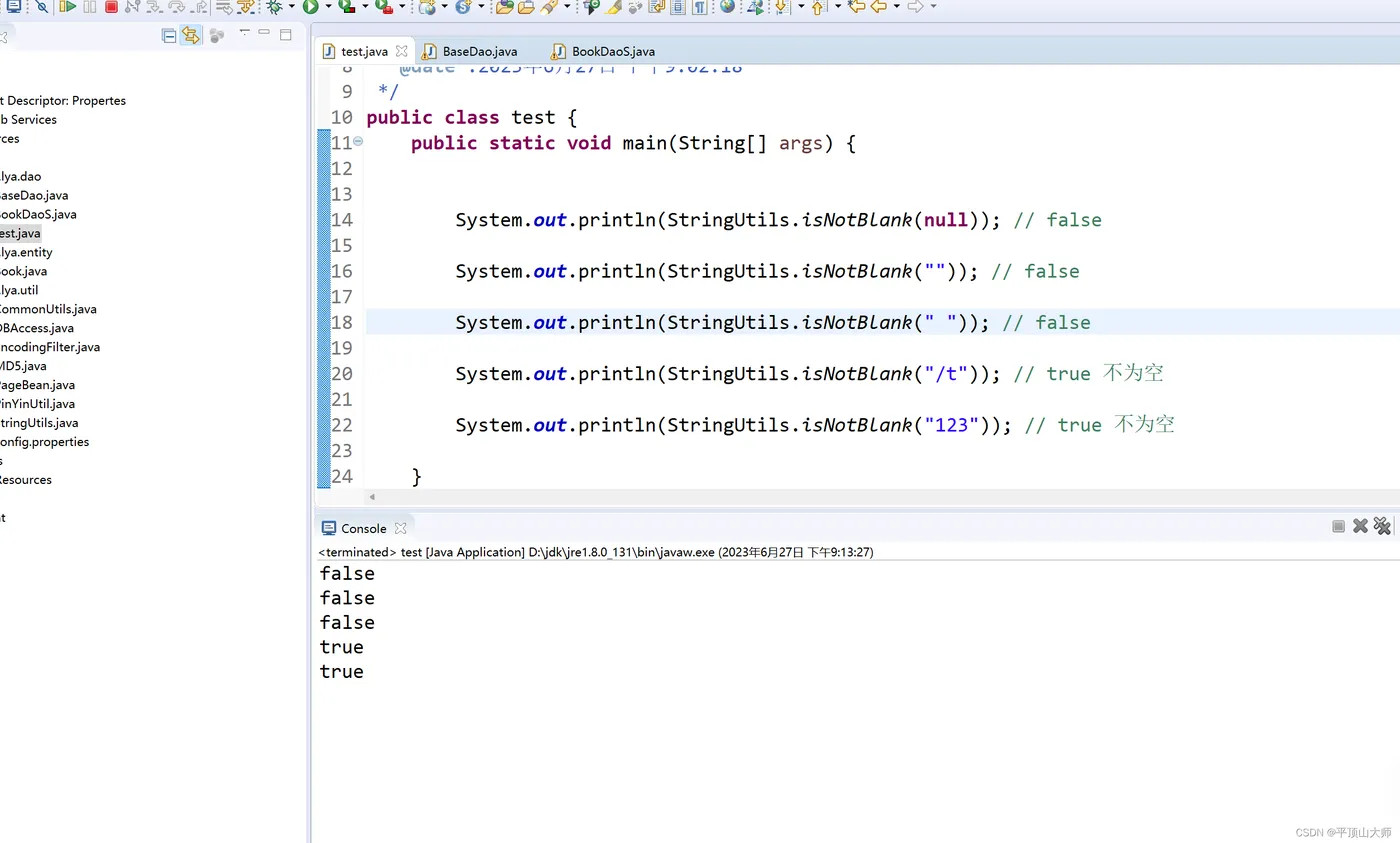Click the Last Edit Location arrow icon
Viewport: 1400px width, 843px height.
coord(857,7)
